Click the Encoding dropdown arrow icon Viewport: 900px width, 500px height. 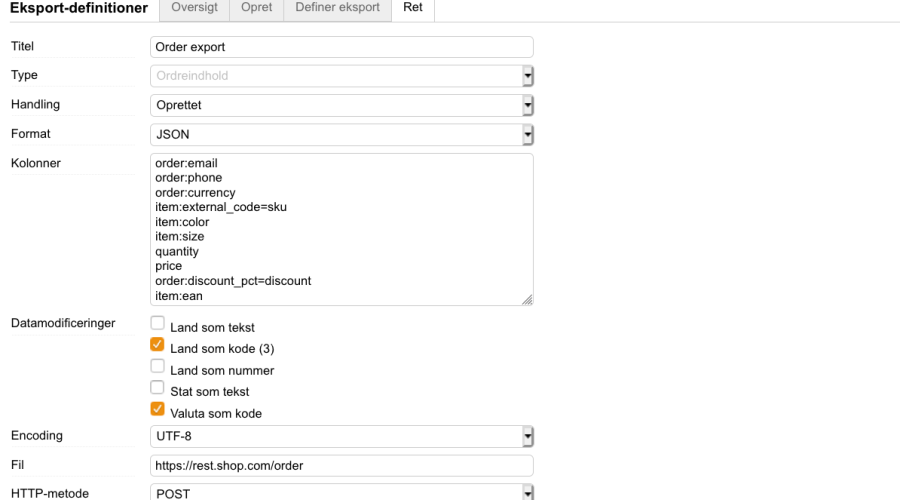click(527, 437)
